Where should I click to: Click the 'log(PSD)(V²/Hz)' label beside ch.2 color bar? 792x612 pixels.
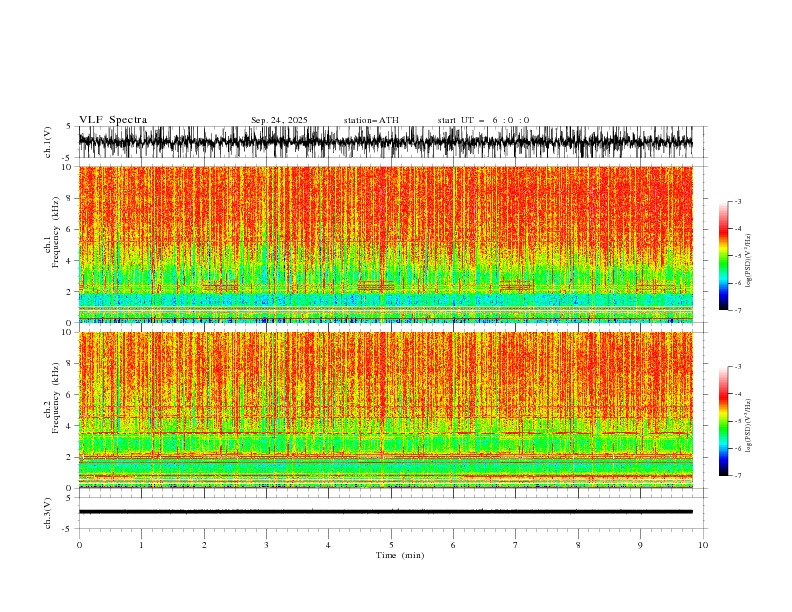pyautogui.click(x=749, y=425)
